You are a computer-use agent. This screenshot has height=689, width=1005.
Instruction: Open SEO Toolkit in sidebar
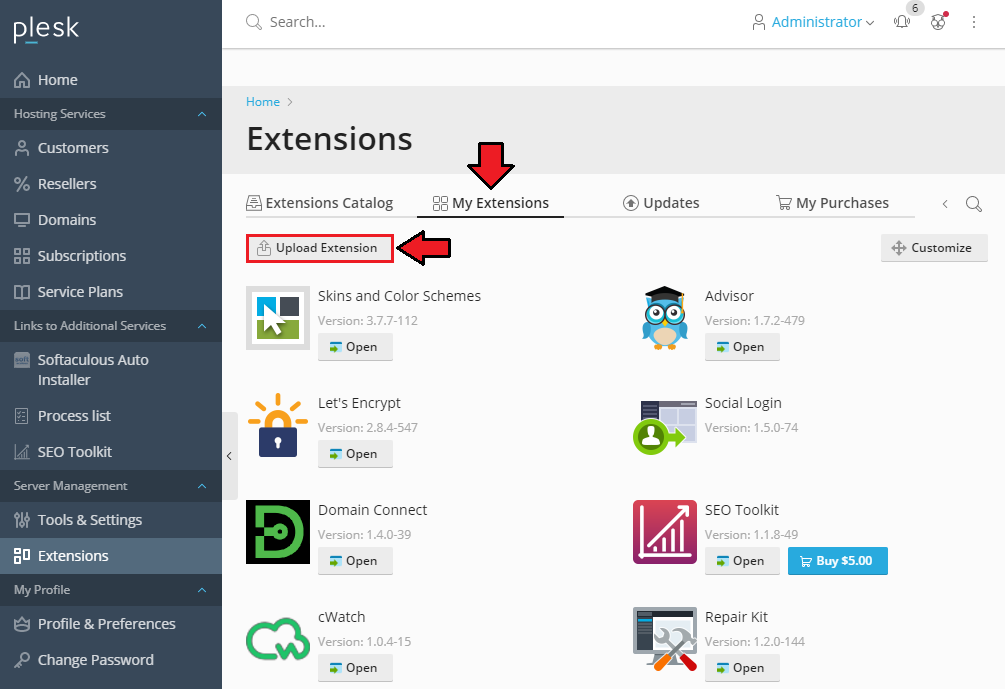[x=111, y=452]
